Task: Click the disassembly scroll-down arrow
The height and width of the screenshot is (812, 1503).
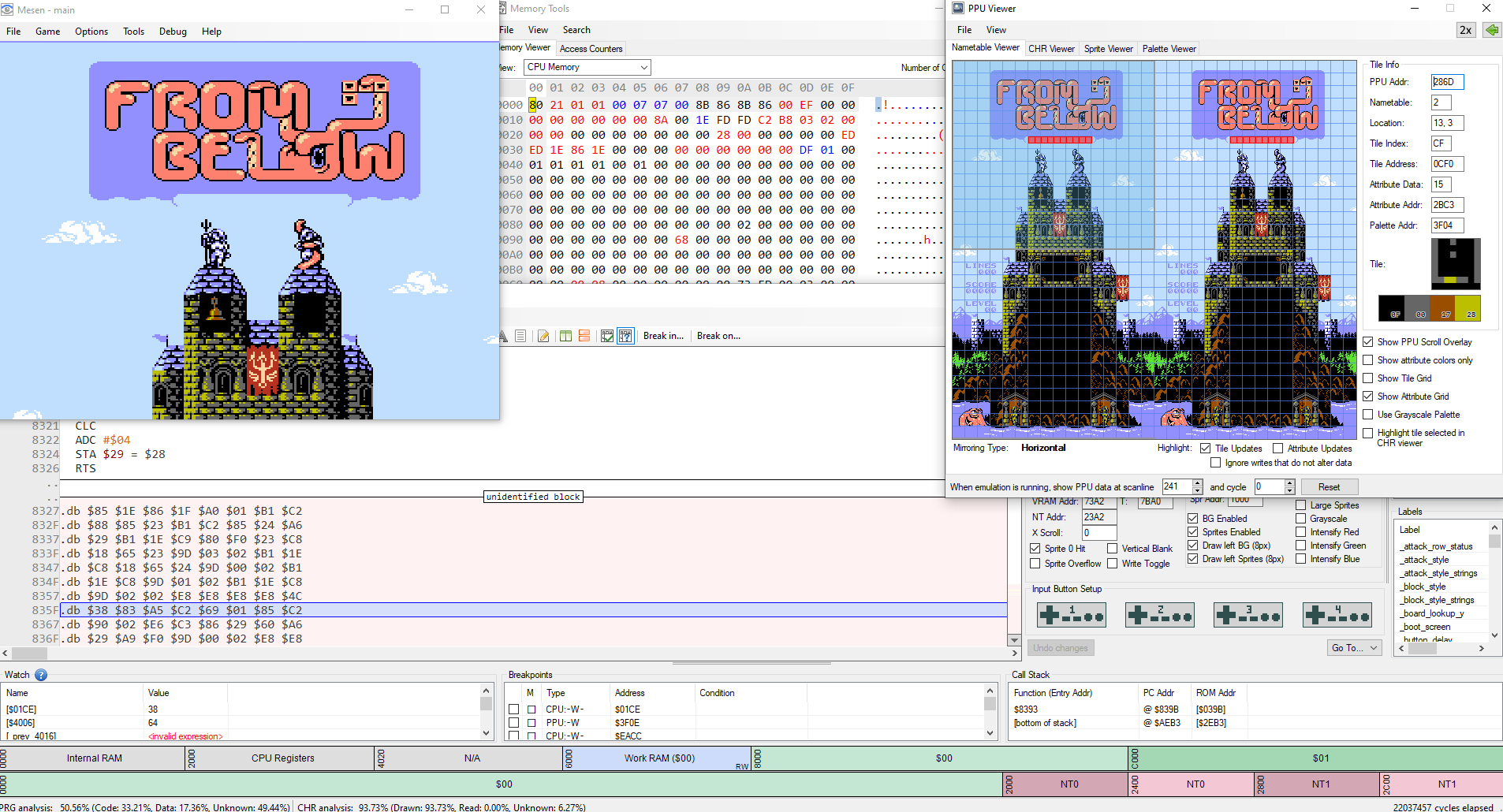Action: pyautogui.click(x=1015, y=640)
